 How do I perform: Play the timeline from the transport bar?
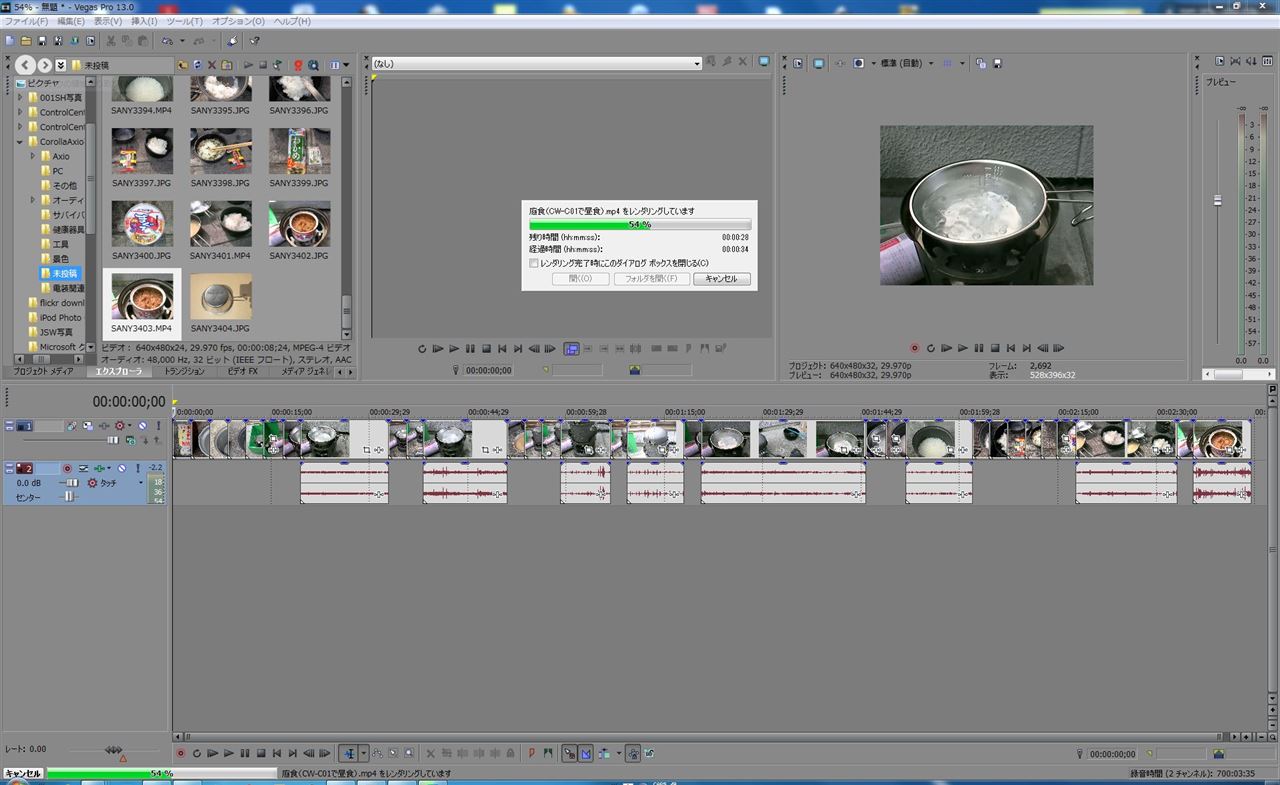(229, 752)
